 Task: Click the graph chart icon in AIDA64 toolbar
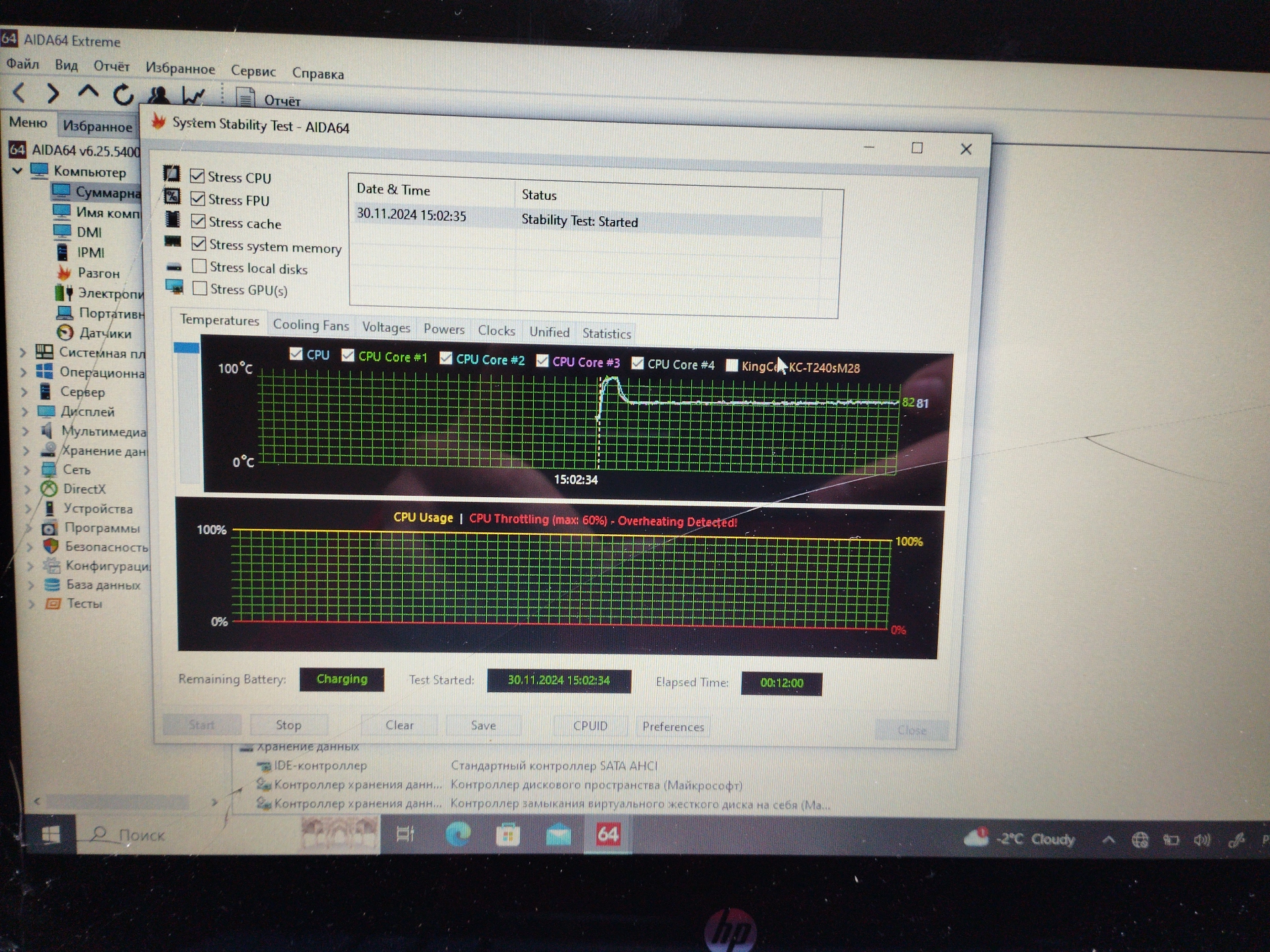click(193, 97)
